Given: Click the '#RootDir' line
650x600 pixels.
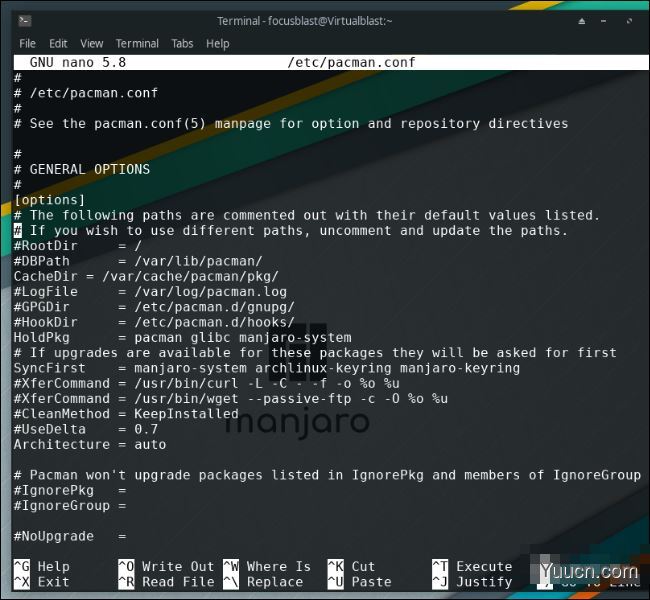Looking at the screenshot, I should coord(78,246).
